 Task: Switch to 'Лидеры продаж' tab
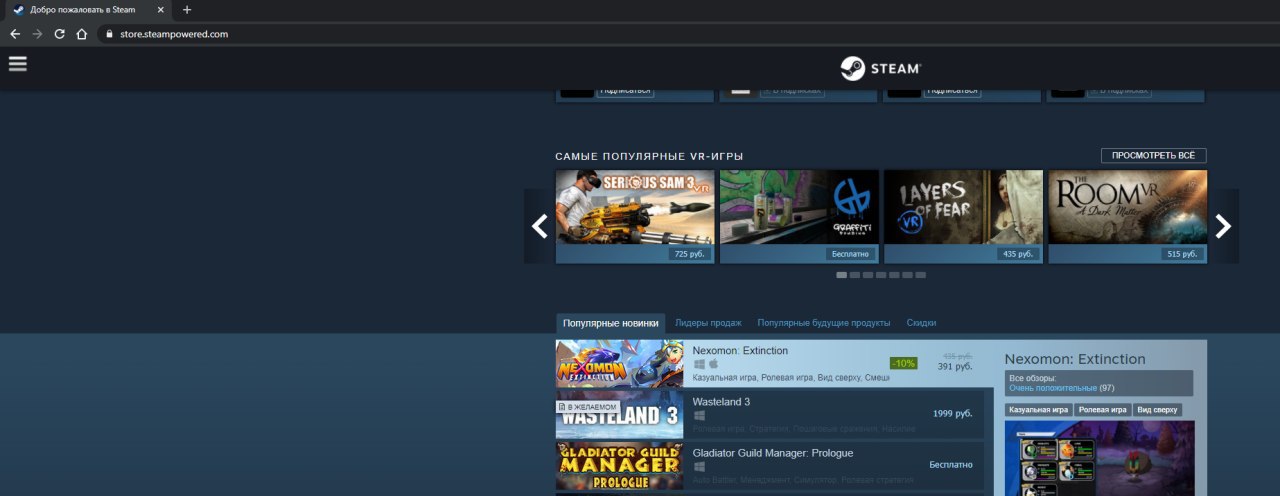coord(708,323)
